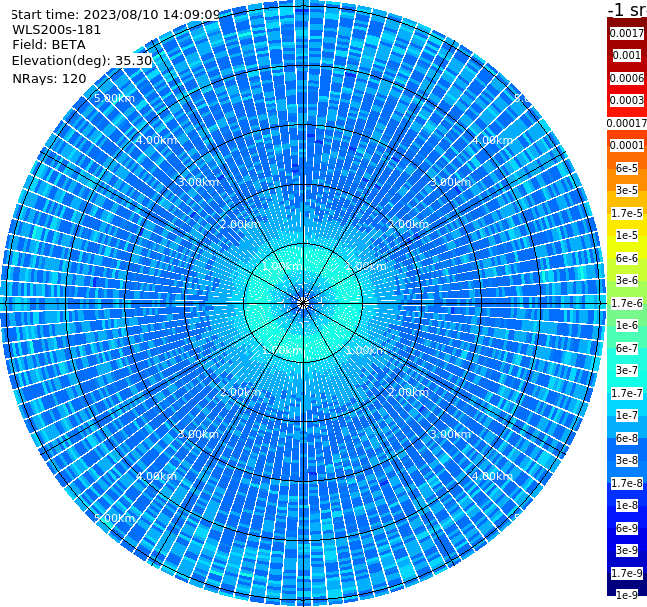This screenshot has width=647, height=607.
Task: Pick the 1.7e-5 colorbar value
Action: 627,213
